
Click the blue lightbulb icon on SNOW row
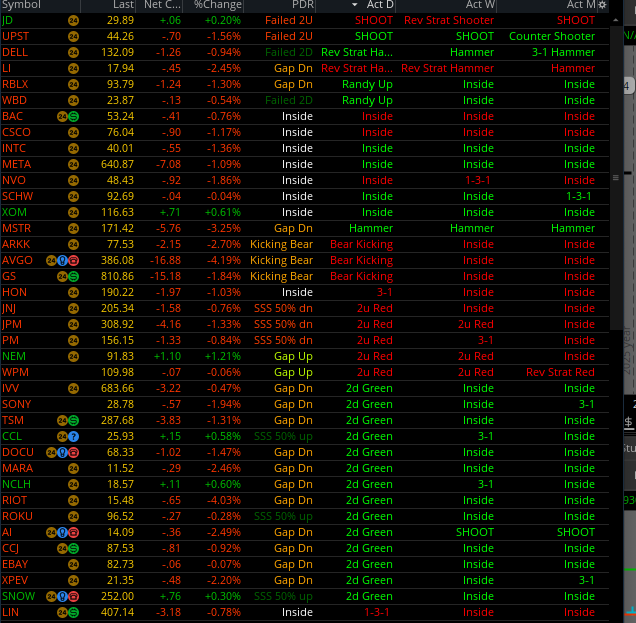(62, 597)
